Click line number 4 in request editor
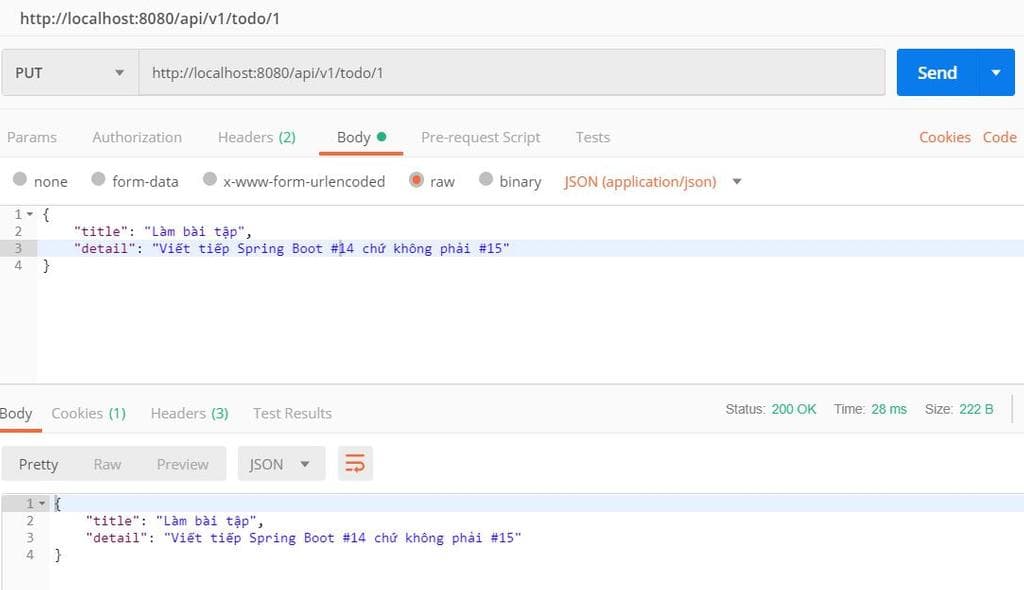Viewport: 1024px width, 590px height. click(18, 265)
